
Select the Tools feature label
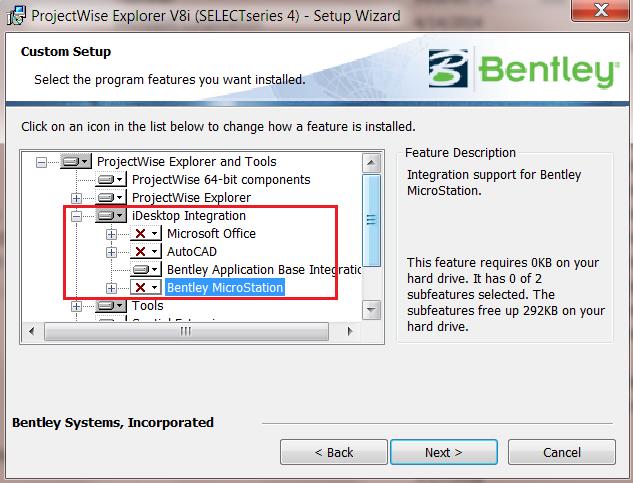(x=148, y=306)
